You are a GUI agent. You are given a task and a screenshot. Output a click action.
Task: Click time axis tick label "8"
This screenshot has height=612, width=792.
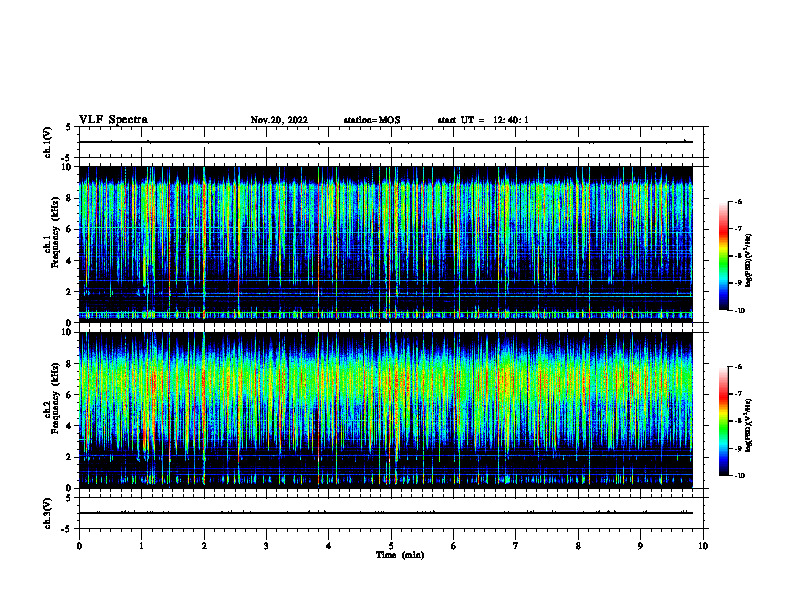click(578, 546)
